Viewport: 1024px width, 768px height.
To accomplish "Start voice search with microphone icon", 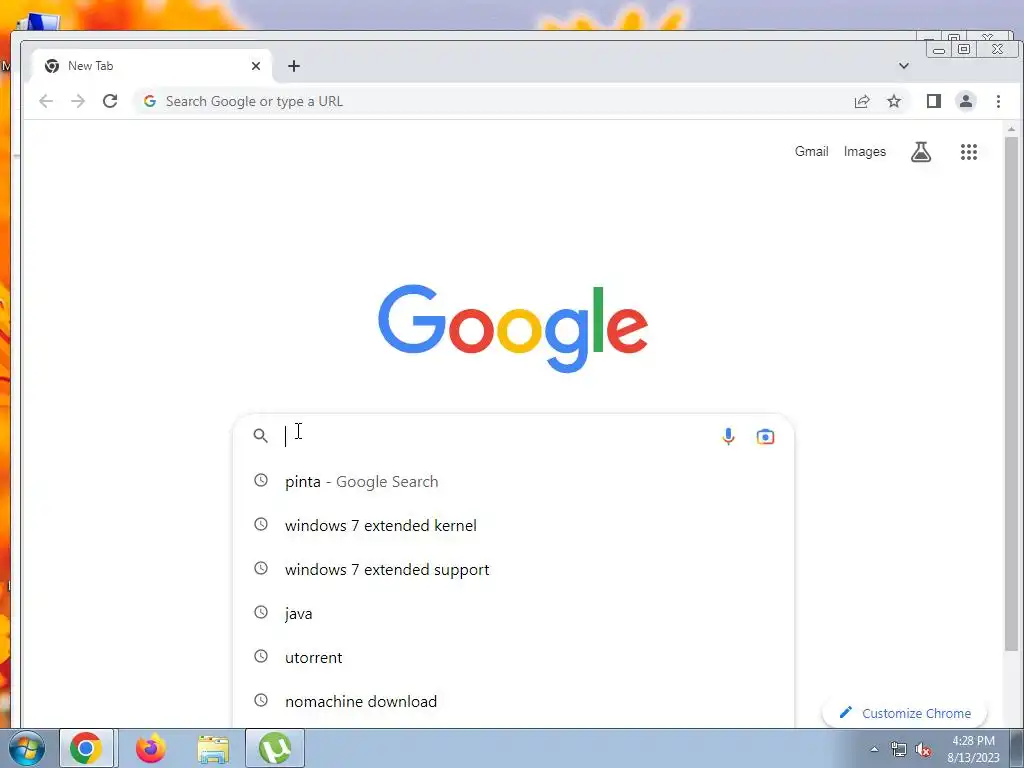I will 728,436.
